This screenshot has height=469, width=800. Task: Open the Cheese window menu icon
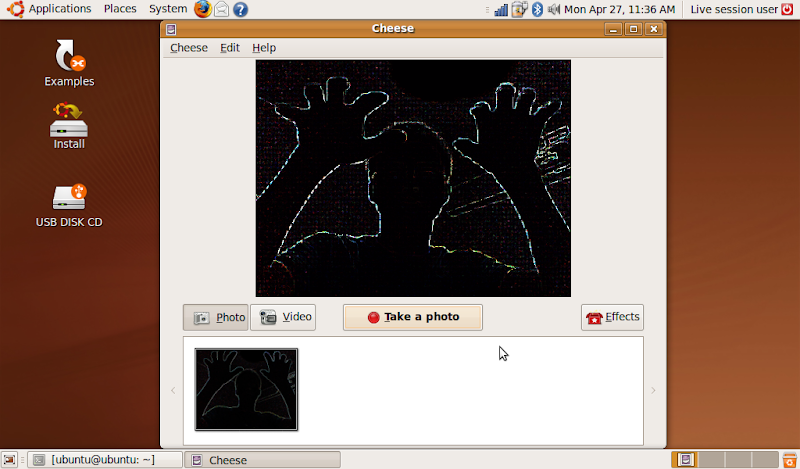[171, 30]
